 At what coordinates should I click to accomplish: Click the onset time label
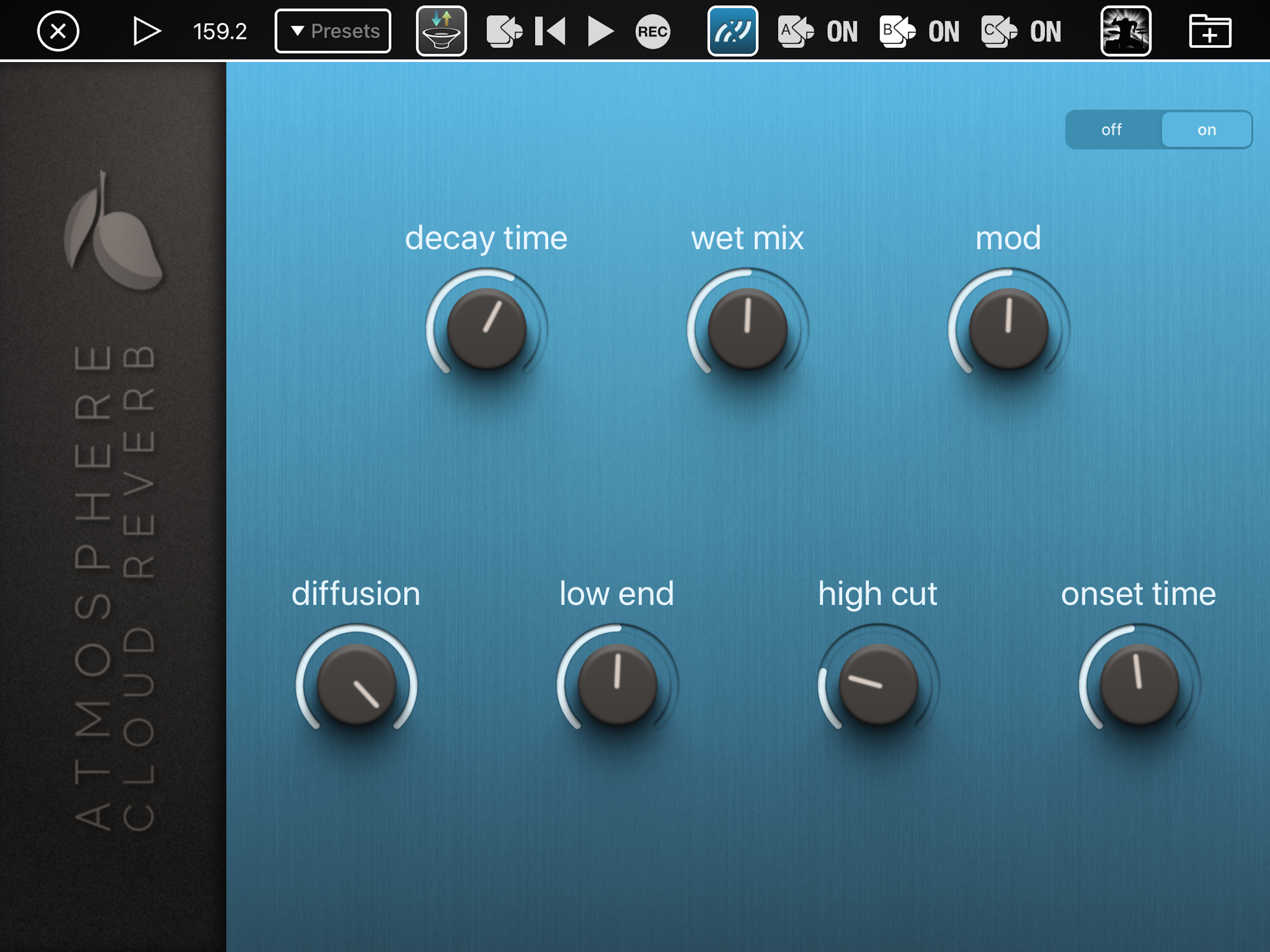click(1138, 594)
